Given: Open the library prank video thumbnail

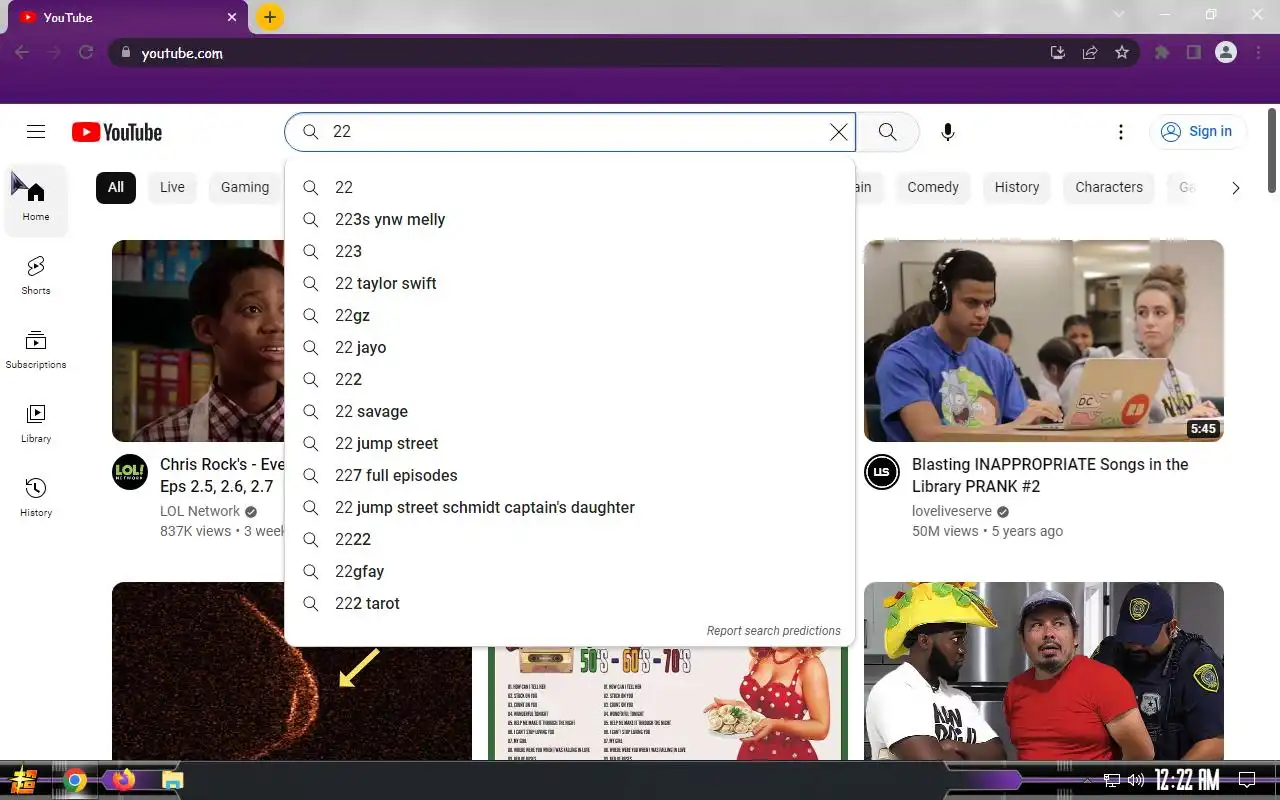Looking at the screenshot, I should click(1044, 341).
